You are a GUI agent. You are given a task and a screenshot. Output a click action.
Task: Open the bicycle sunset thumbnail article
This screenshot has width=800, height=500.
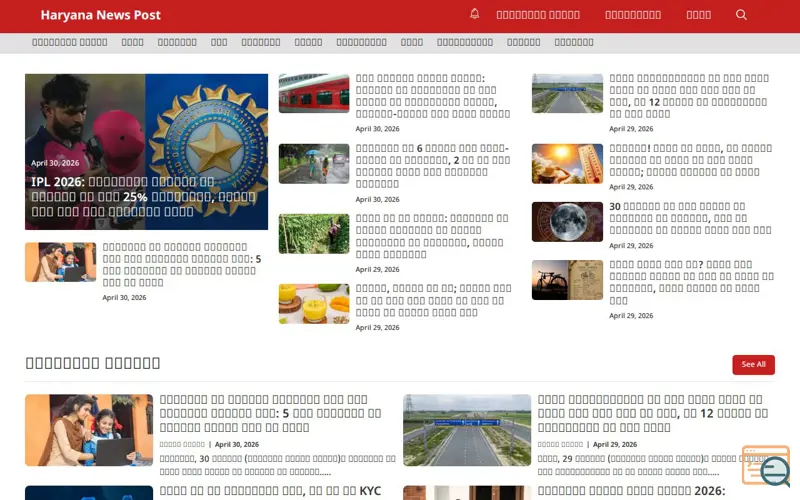coord(567,280)
